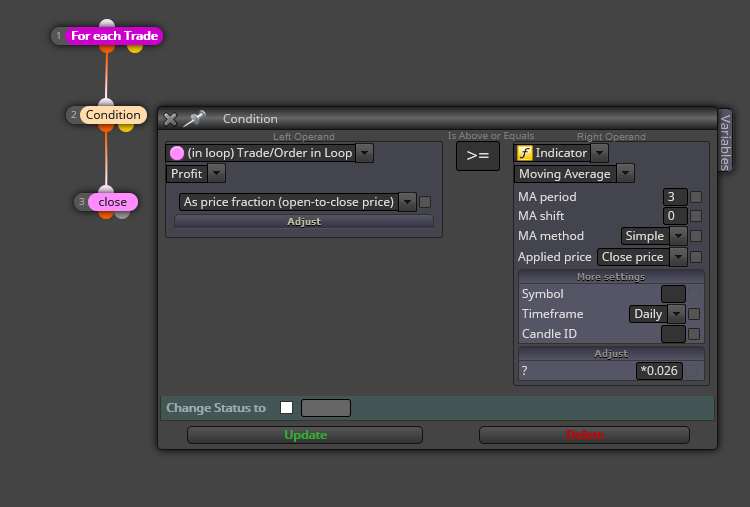Image resolution: width=750 pixels, height=507 pixels.
Task: Click the Update button
Action: (305, 435)
